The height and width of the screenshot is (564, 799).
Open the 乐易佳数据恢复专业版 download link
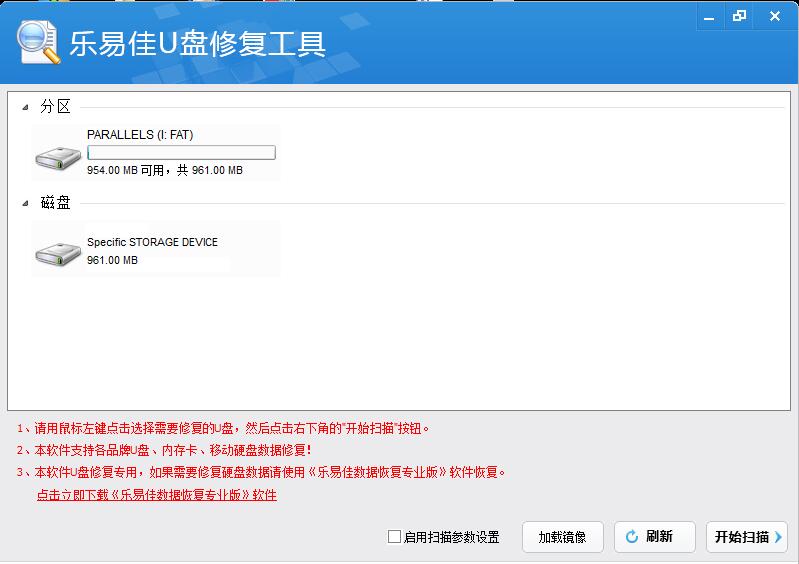click(x=156, y=495)
